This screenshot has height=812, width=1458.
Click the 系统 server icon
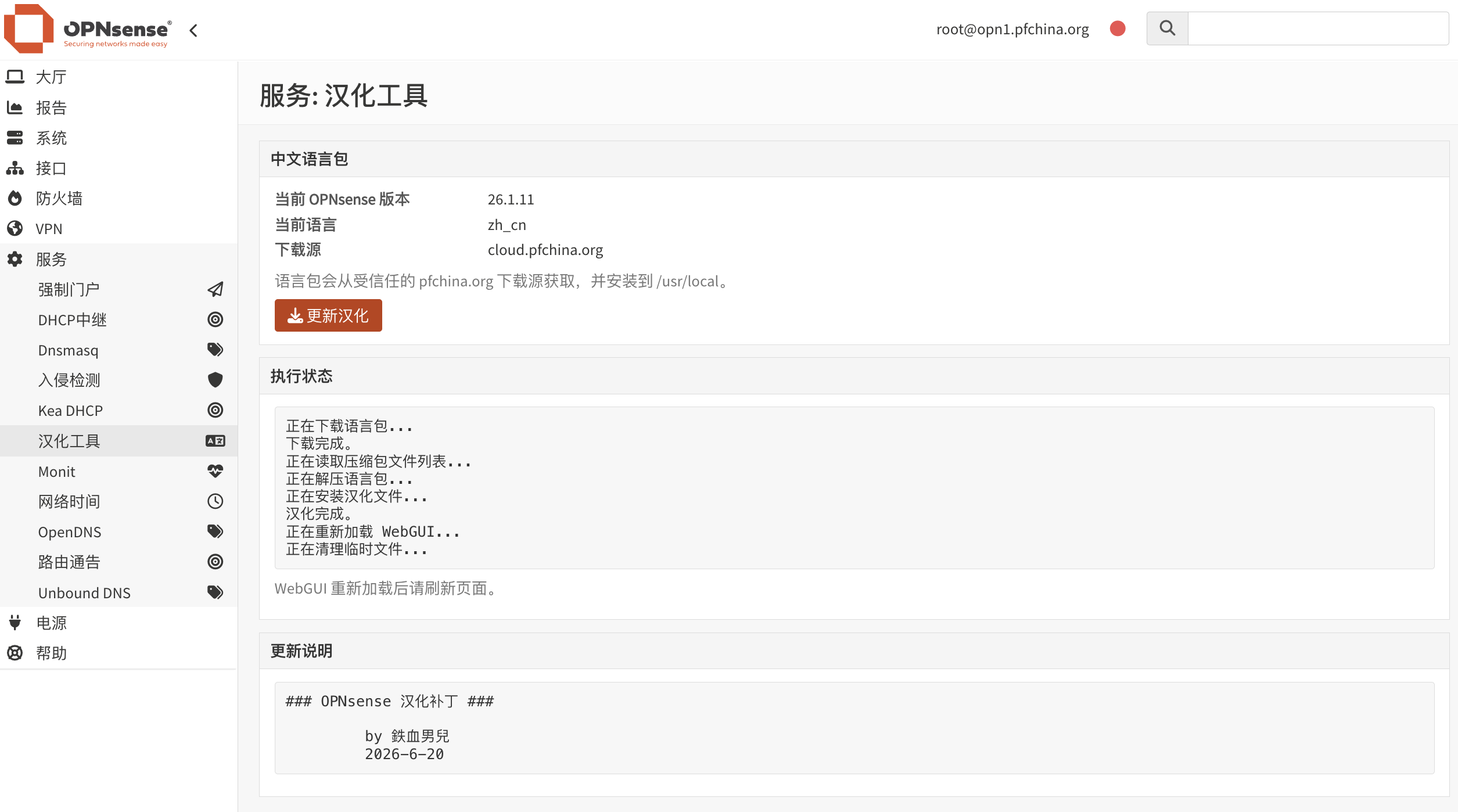(15, 138)
